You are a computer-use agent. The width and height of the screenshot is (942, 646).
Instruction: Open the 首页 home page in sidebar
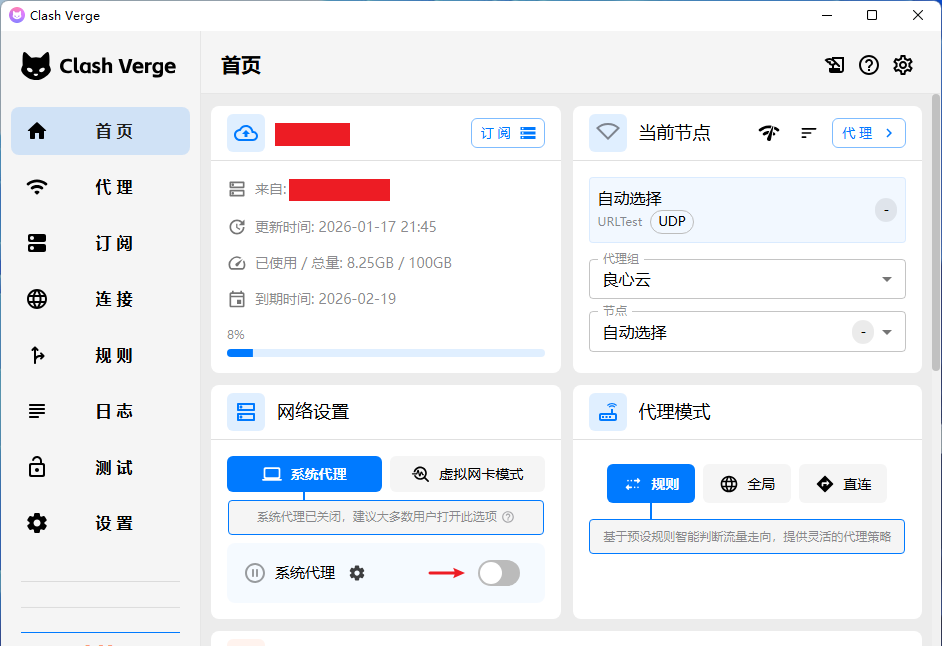point(100,131)
